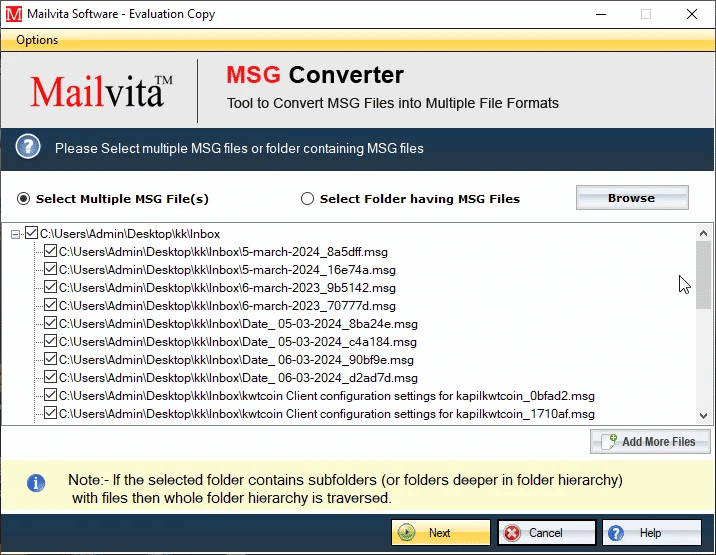Click the Browse button

click(x=632, y=198)
